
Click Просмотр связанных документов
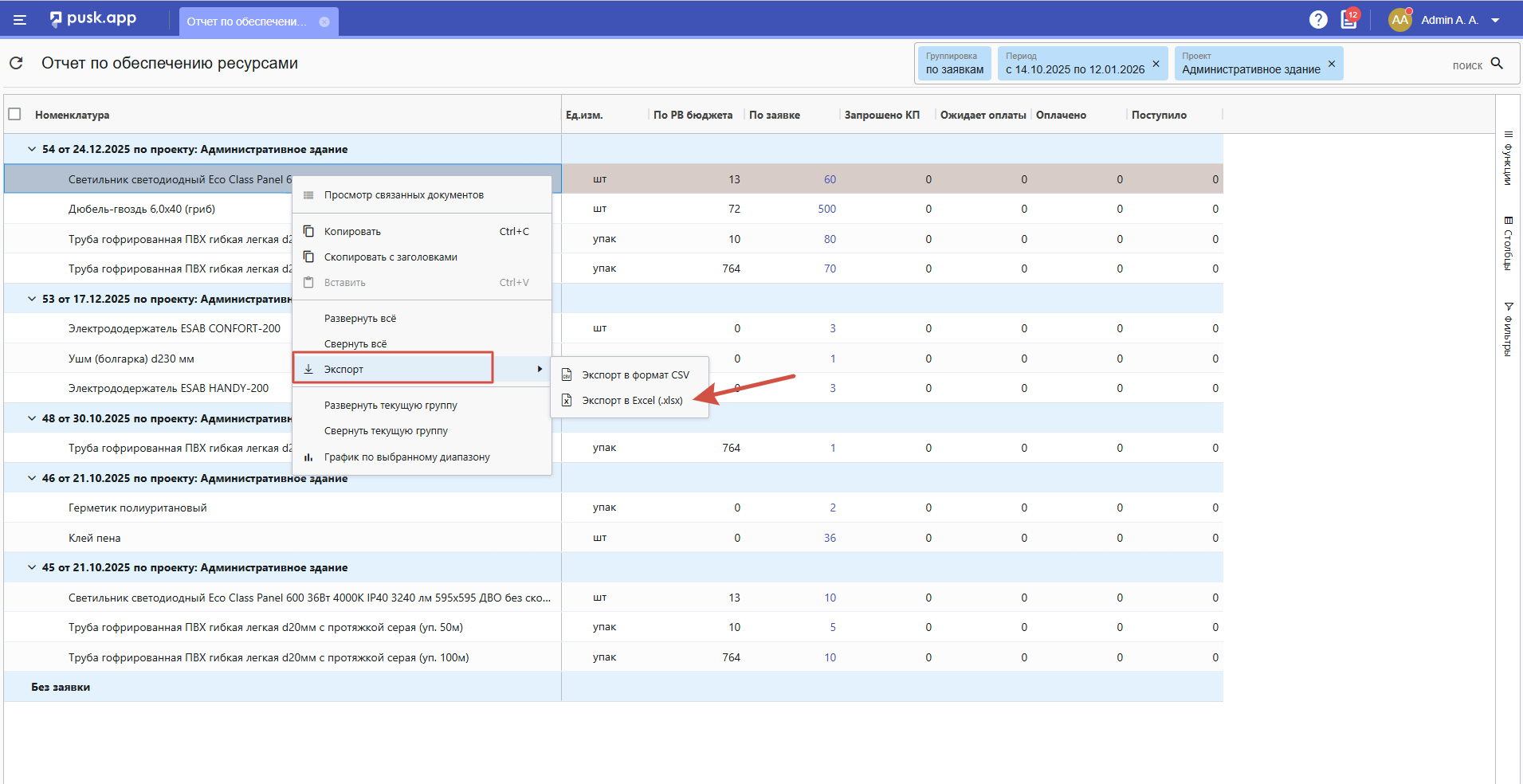click(x=403, y=195)
